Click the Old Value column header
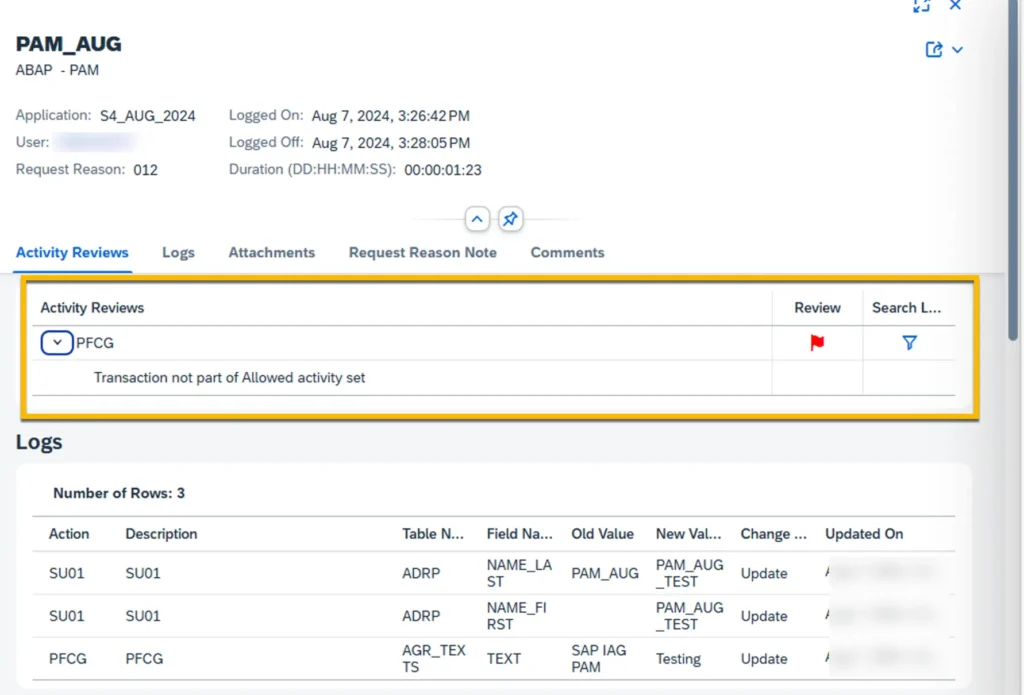This screenshot has height=695, width=1024. (x=602, y=534)
